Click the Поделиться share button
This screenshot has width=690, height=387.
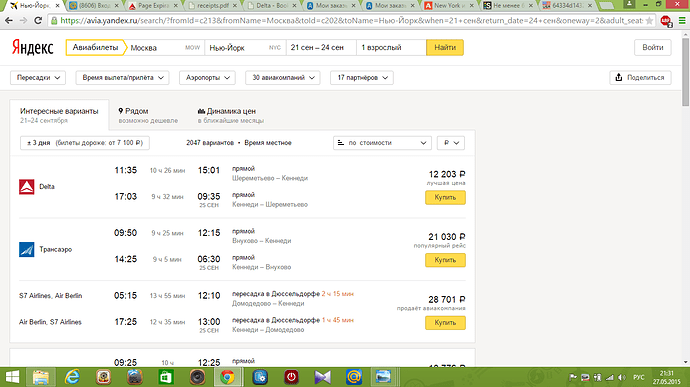(x=640, y=77)
